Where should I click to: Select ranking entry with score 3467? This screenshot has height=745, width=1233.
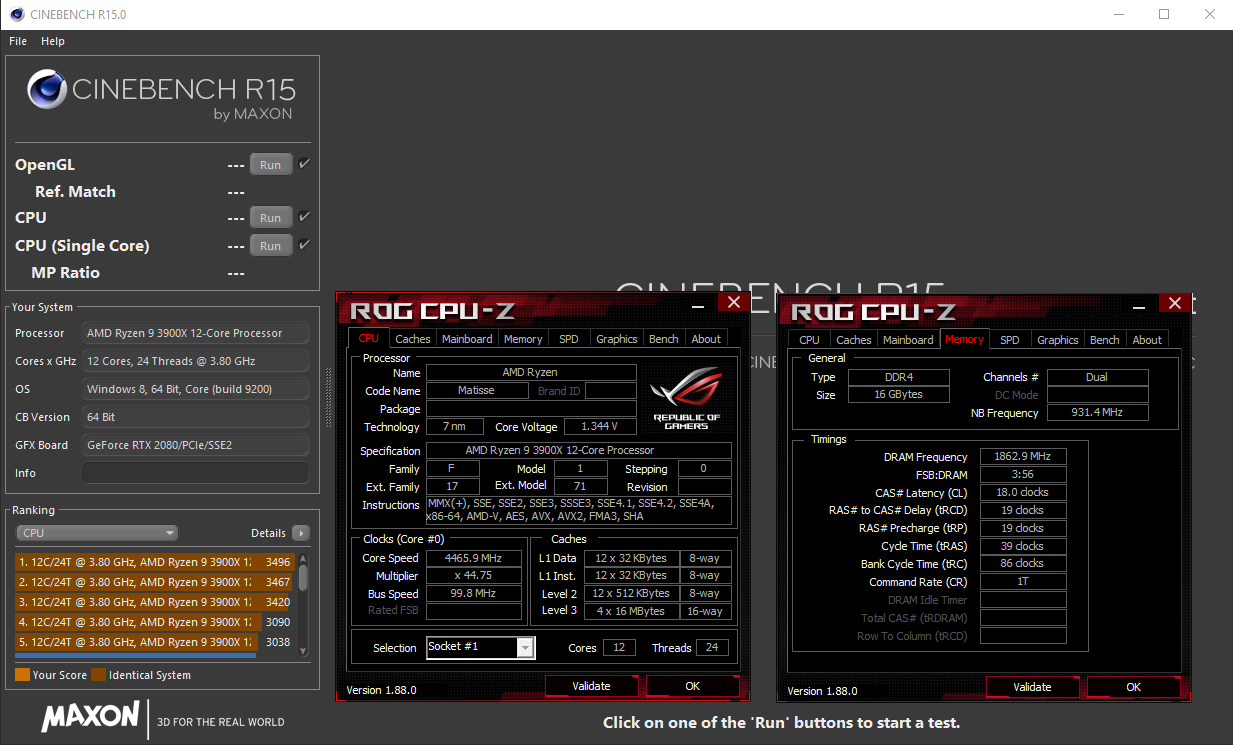[x=155, y=582]
